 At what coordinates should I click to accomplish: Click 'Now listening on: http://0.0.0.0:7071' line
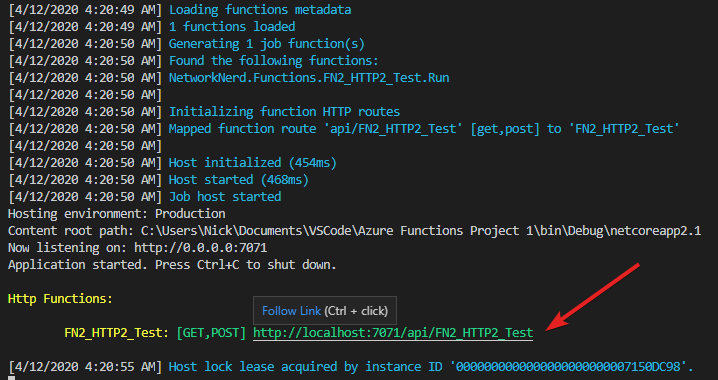[x=137, y=248]
